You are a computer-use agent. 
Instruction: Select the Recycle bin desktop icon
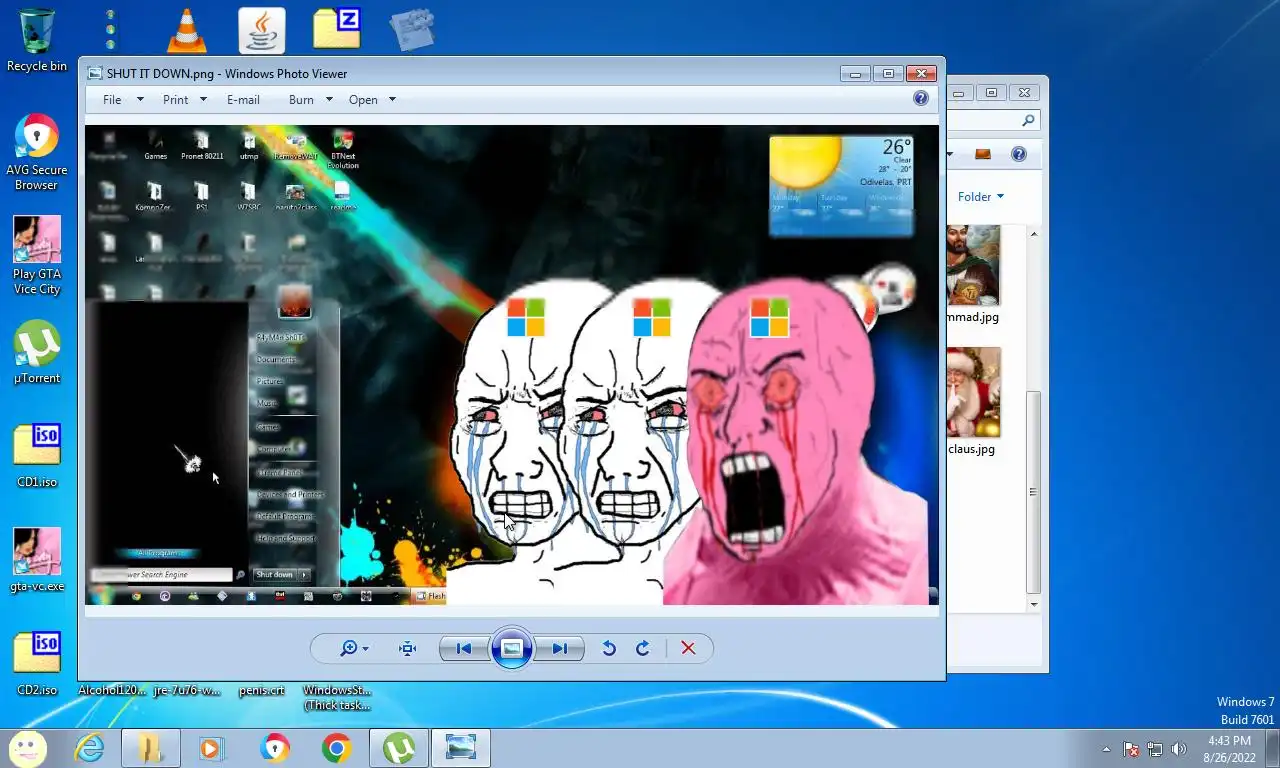[37, 41]
